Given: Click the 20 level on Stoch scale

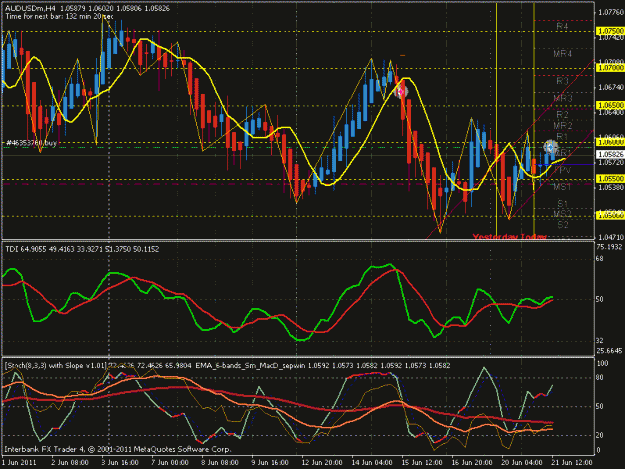Looking at the screenshot, I should [x=599, y=436].
